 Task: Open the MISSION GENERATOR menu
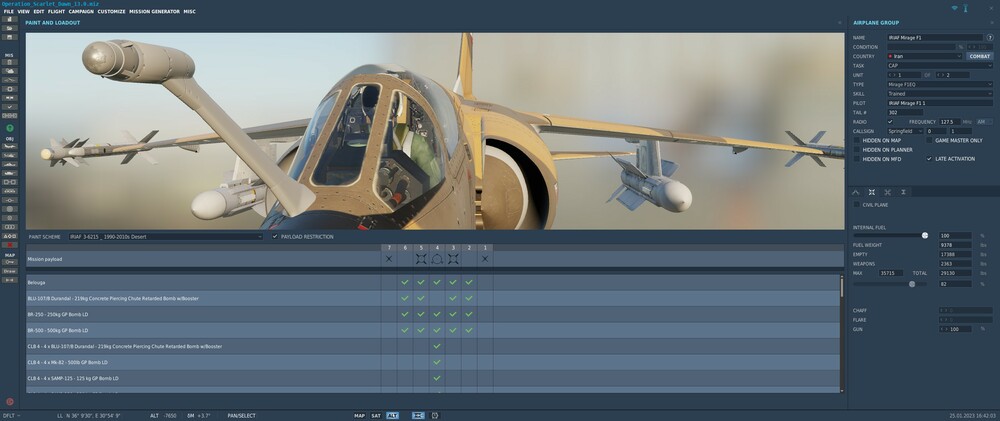pos(154,11)
